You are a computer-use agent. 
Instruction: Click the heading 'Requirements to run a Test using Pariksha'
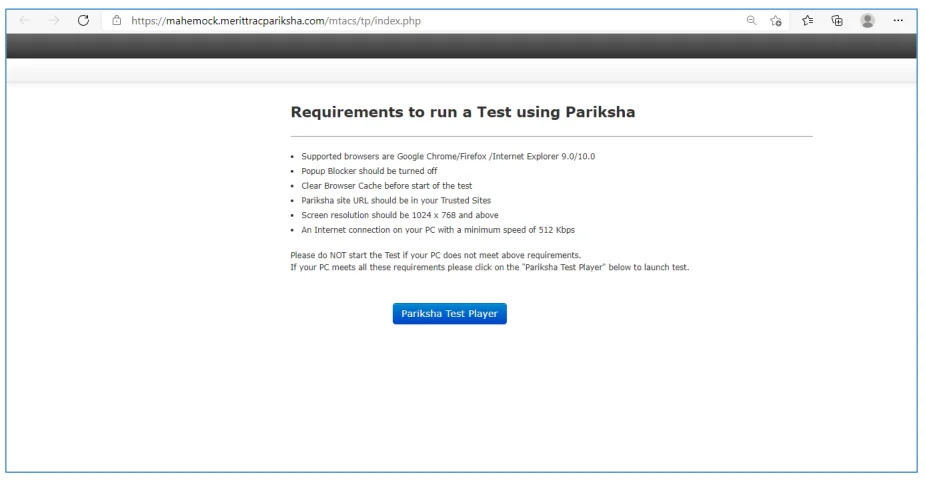click(x=462, y=112)
